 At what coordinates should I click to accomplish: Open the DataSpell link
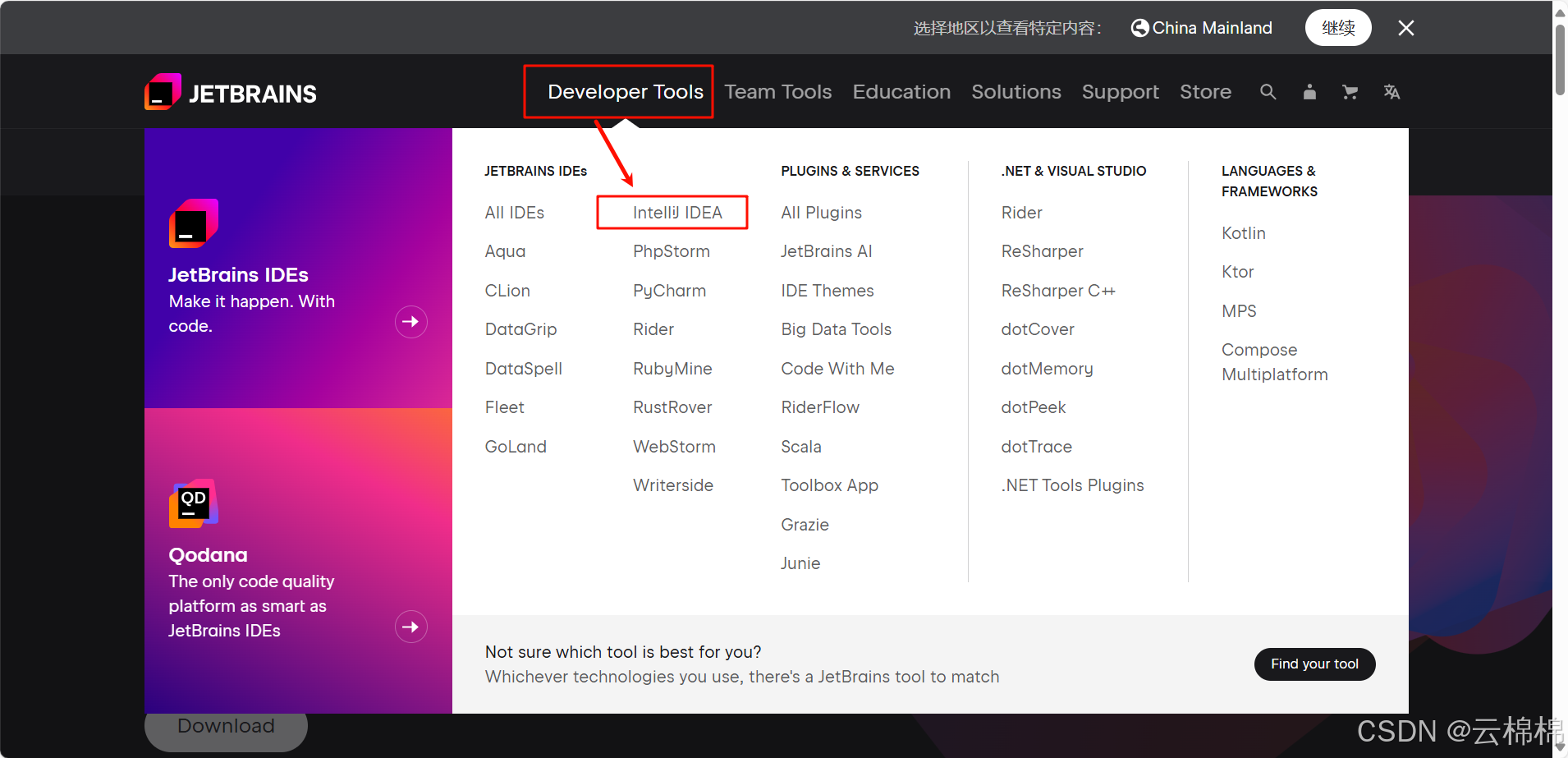(524, 369)
